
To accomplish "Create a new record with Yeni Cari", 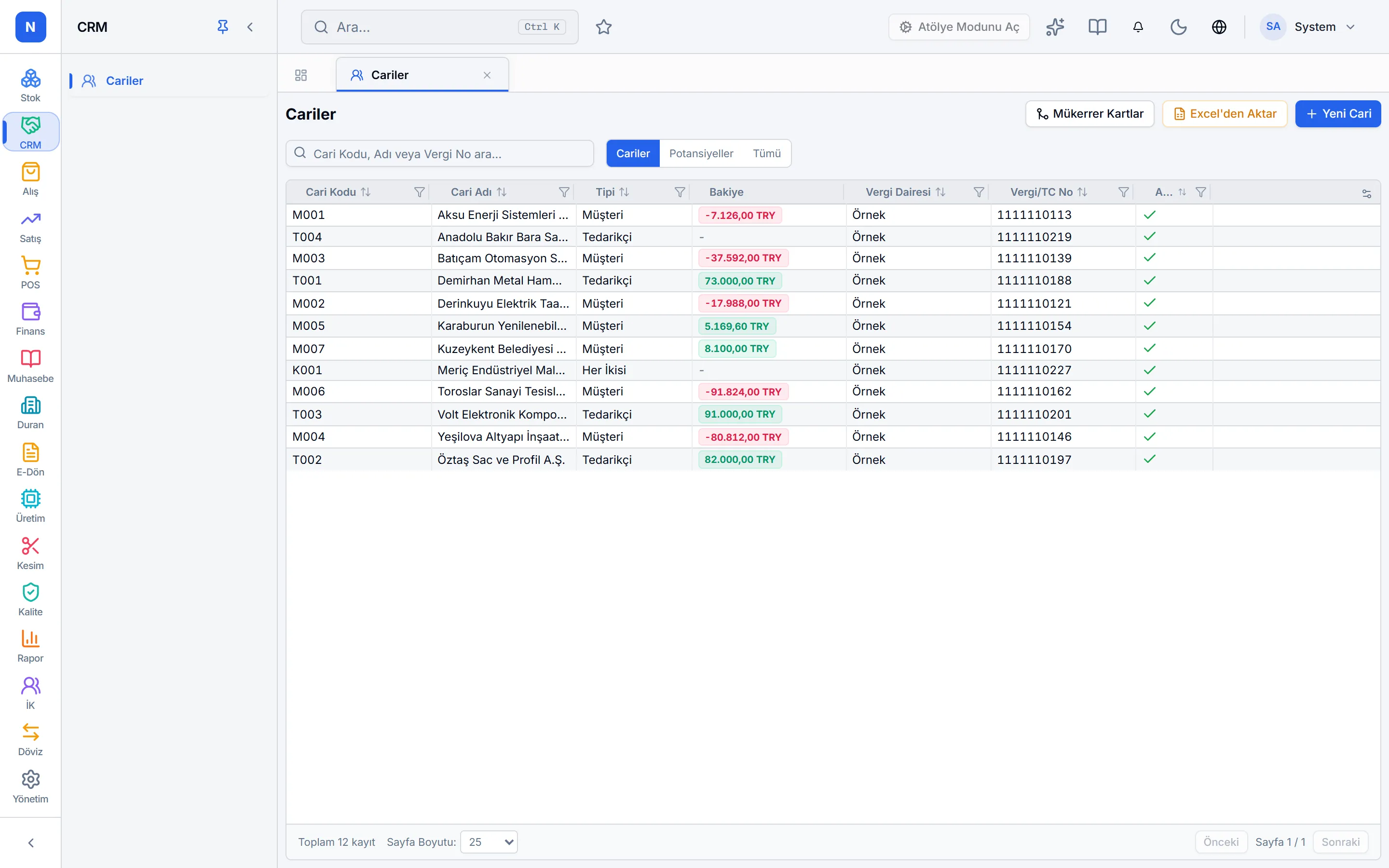I will tap(1338, 114).
